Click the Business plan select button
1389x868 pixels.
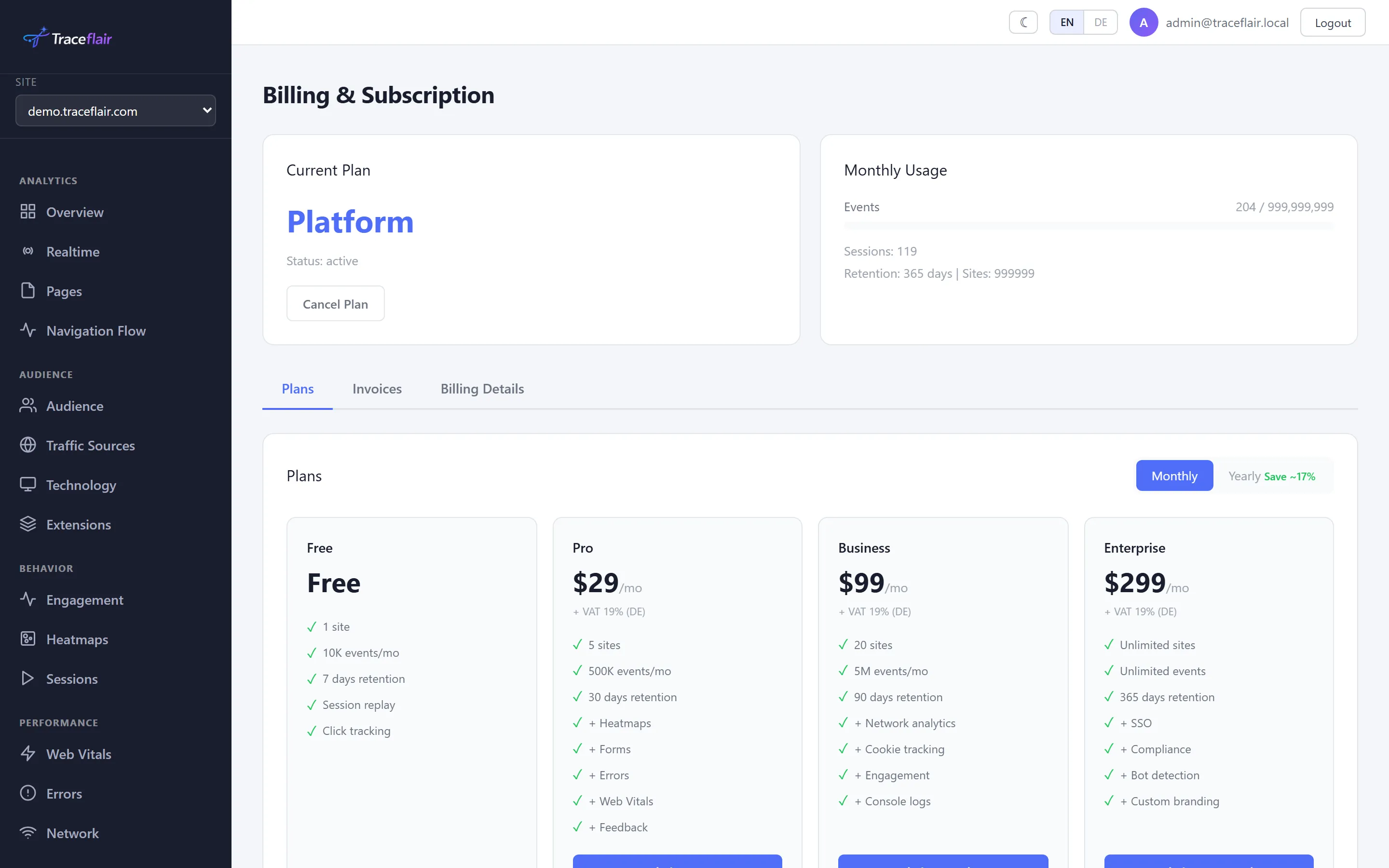[x=943, y=861]
